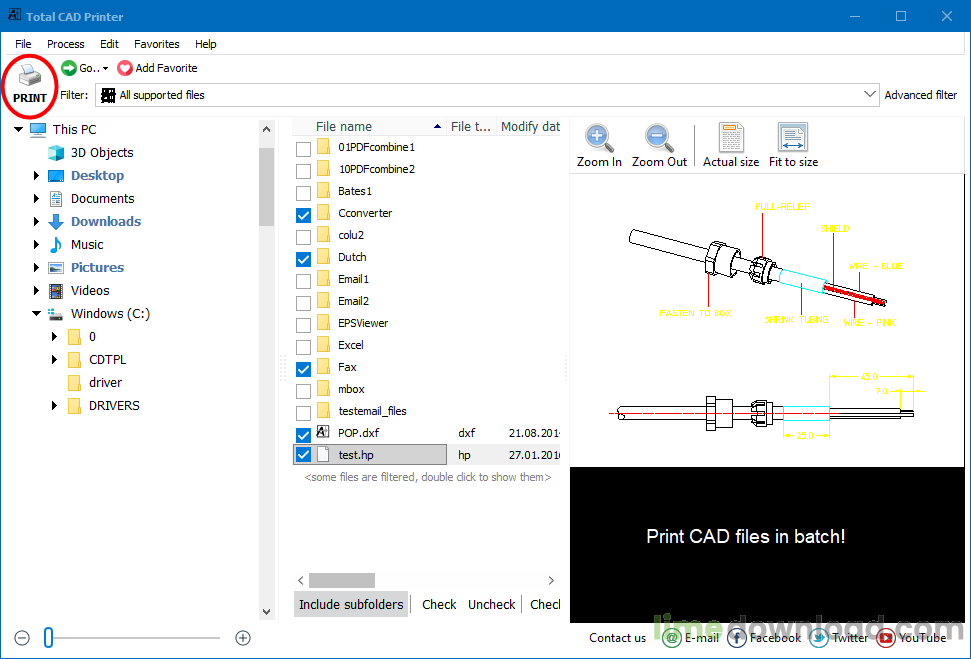Screen dimensions: 971x659
Task: Expand the CDTPL folder node
Action: click(x=54, y=360)
